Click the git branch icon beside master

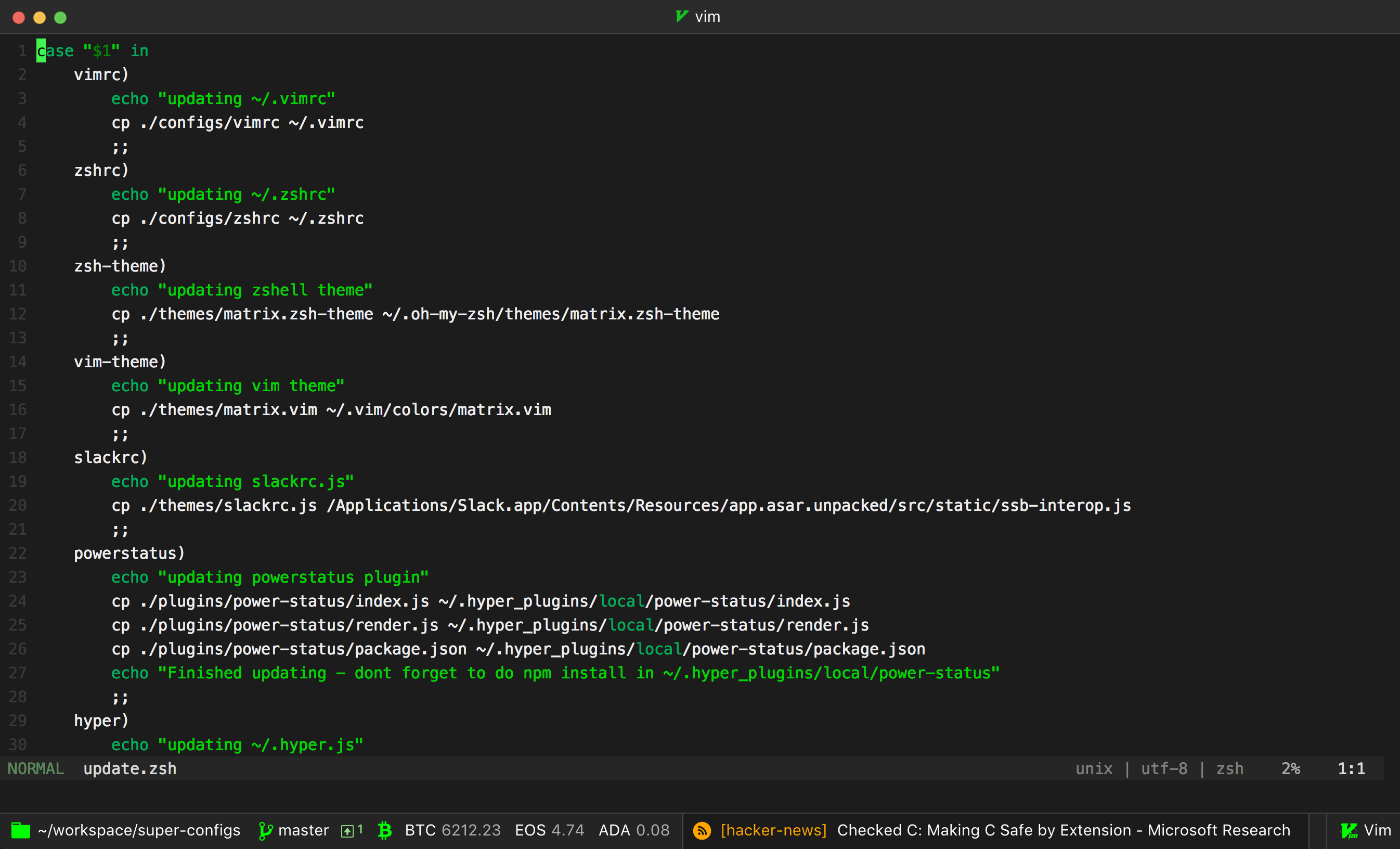(265, 830)
